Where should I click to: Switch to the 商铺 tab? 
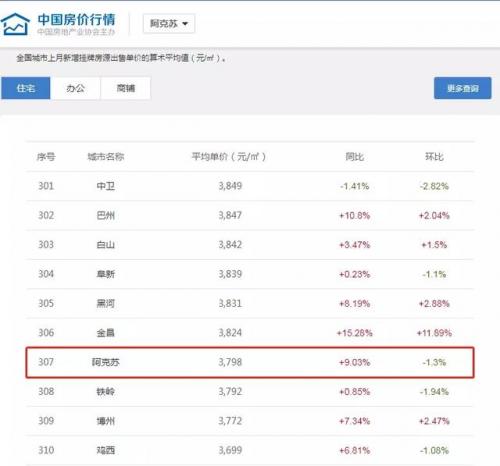pyautogui.click(x=126, y=88)
